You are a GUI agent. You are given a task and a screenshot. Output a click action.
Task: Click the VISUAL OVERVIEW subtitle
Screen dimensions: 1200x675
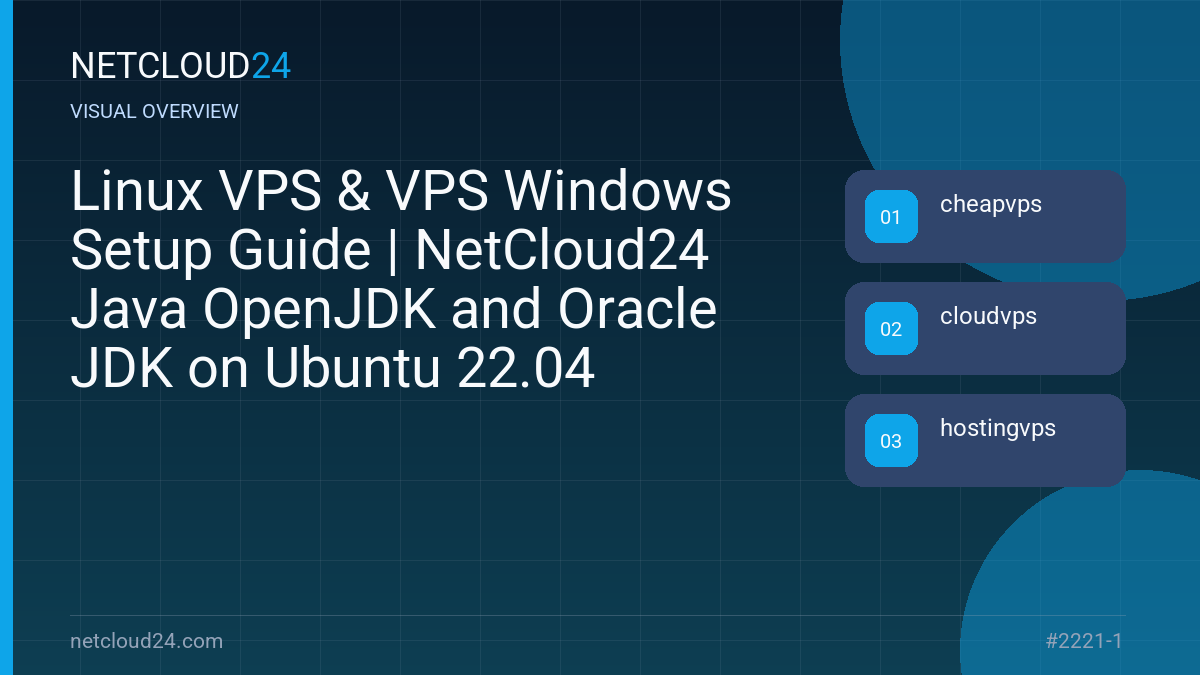tap(155, 111)
